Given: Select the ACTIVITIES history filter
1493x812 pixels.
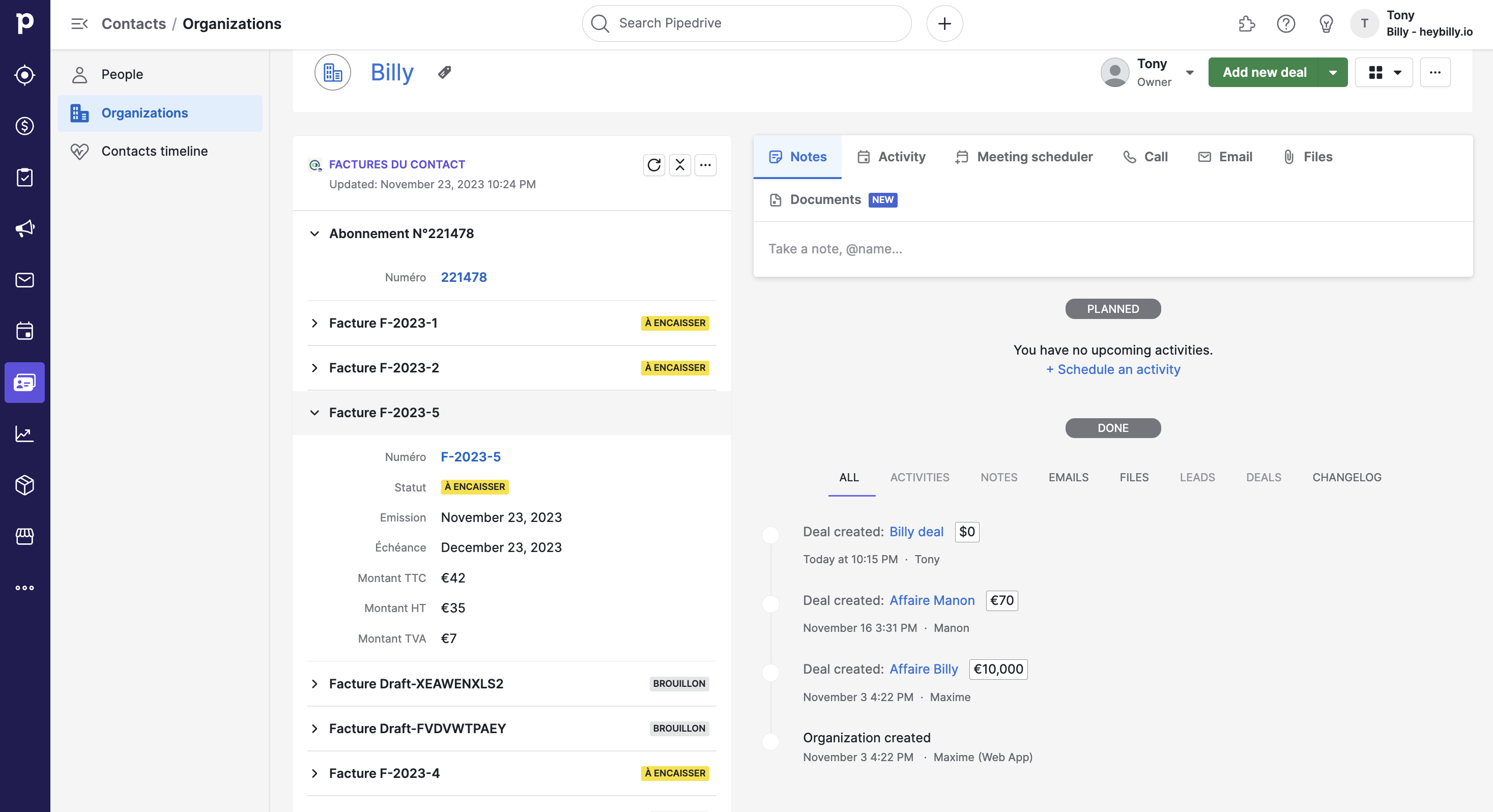Looking at the screenshot, I should pos(920,478).
